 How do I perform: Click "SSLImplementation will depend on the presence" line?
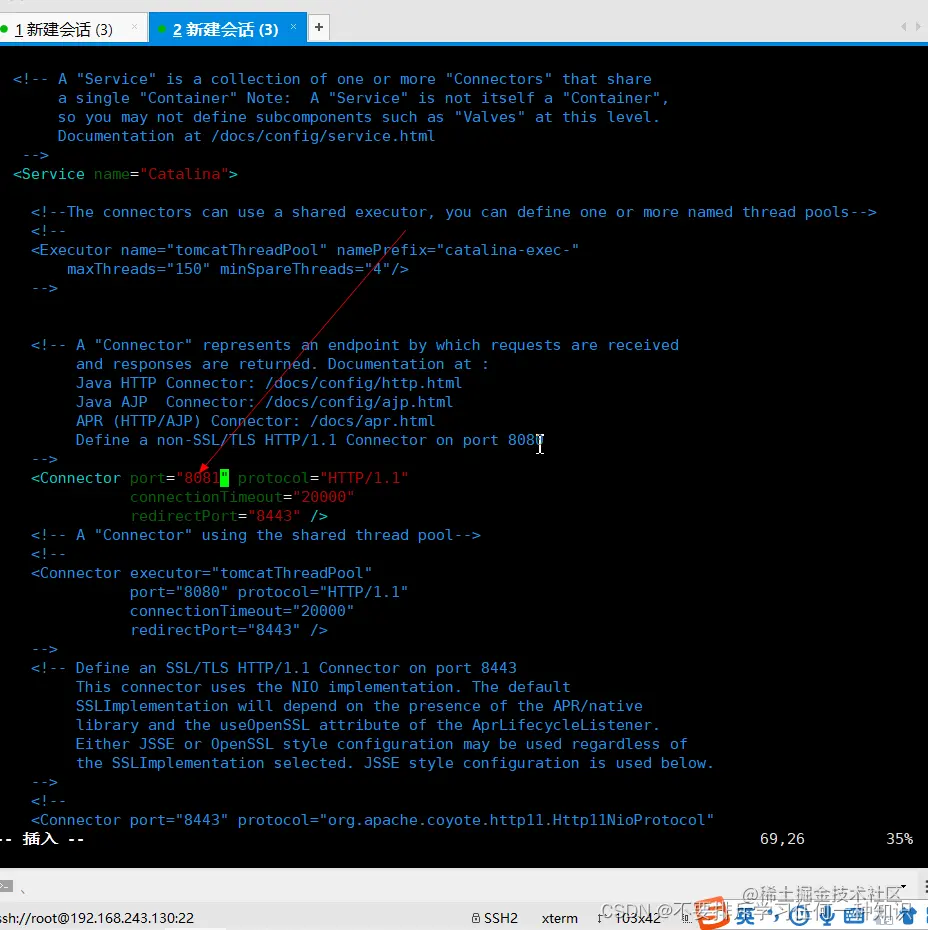click(359, 706)
